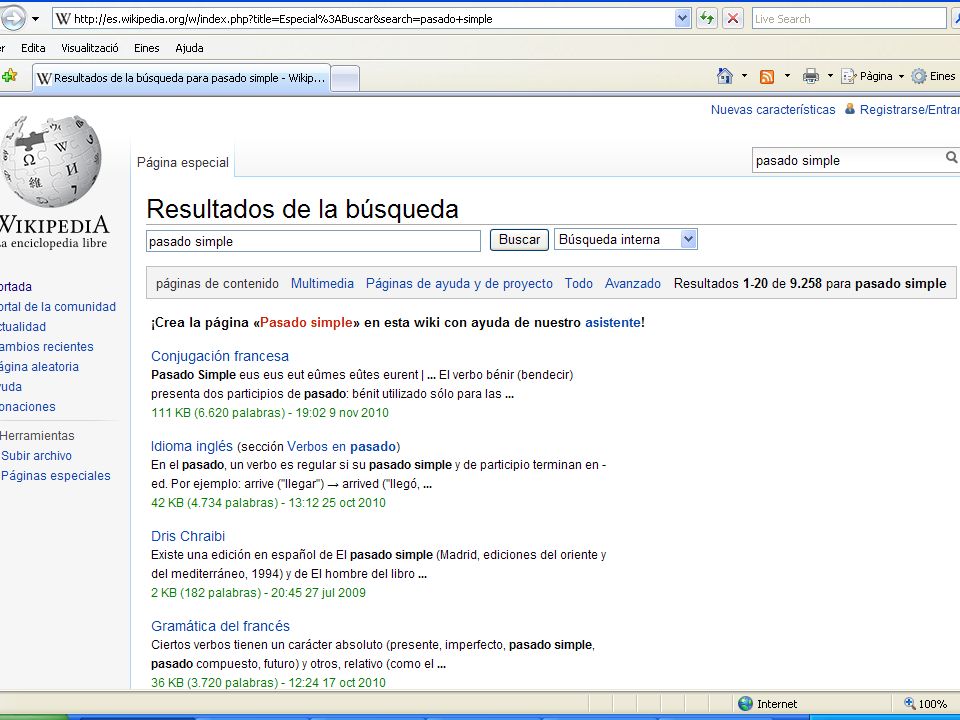Open the Edita menu
Image resolution: width=960 pixels, height=720 pixels.
pos(33,48)
